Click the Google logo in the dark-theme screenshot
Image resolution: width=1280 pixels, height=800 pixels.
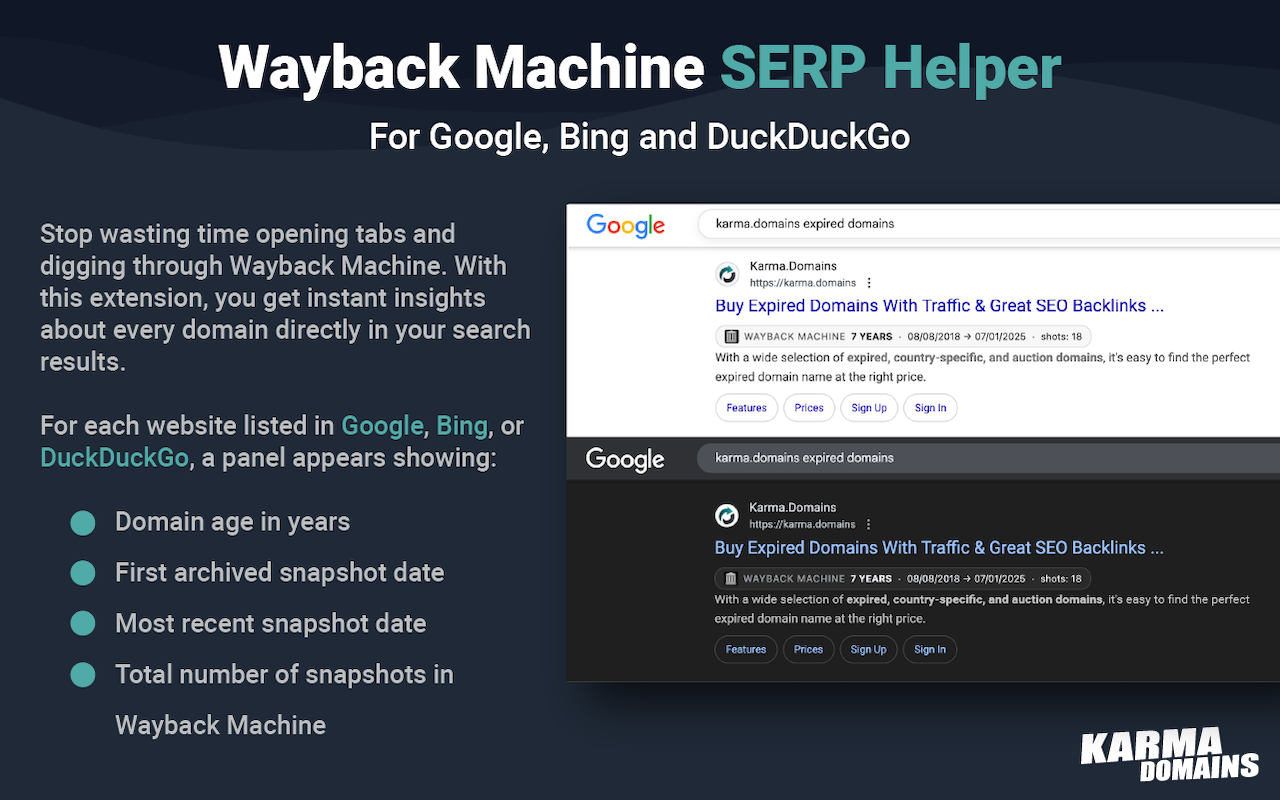[625, 459]
